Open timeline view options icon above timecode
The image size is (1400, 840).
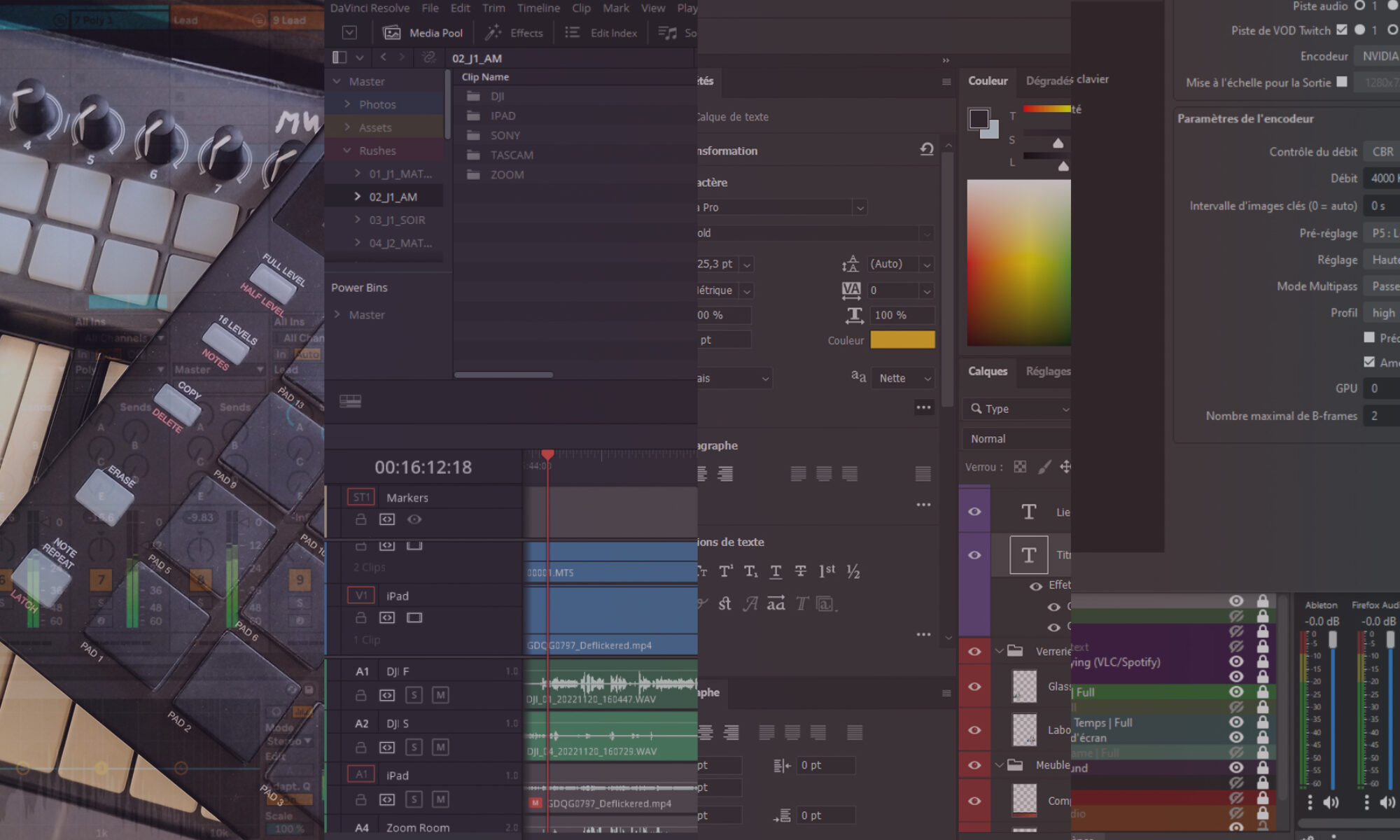(x=350, y=401)
